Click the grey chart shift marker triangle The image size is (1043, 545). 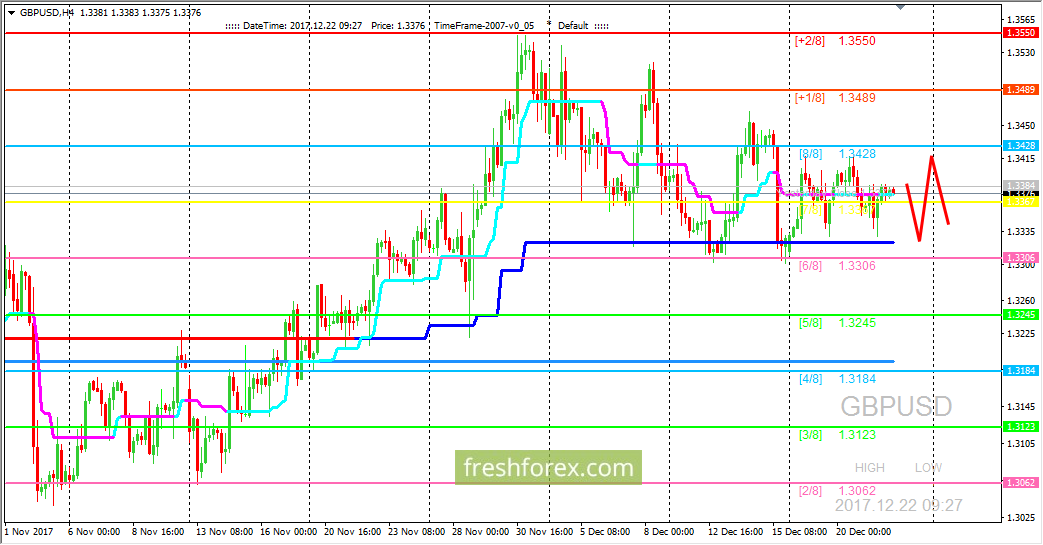click(901, 7)
